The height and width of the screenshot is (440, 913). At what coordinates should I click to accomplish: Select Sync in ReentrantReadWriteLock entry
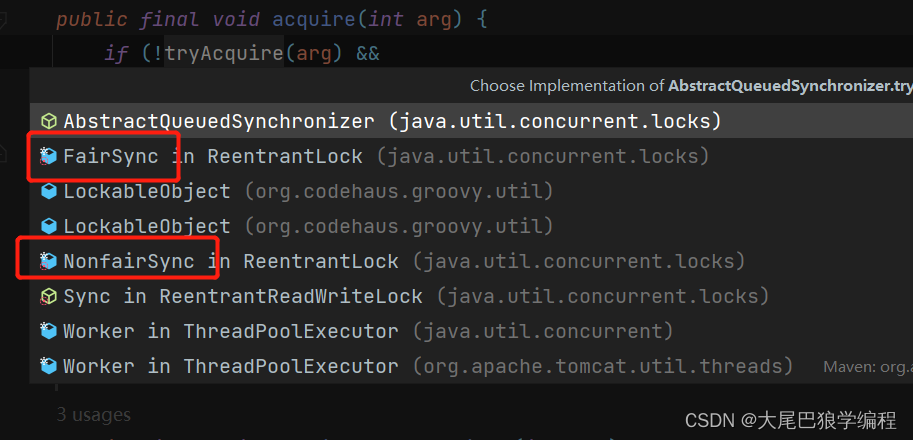point(471,296)
